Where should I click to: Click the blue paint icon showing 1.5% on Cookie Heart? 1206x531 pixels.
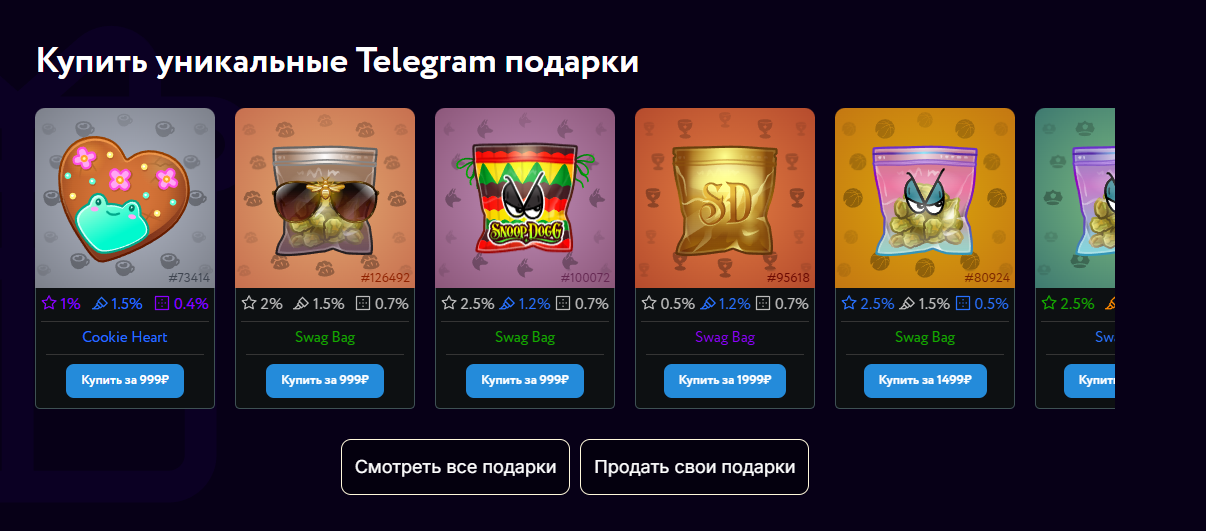pos(99,303)
